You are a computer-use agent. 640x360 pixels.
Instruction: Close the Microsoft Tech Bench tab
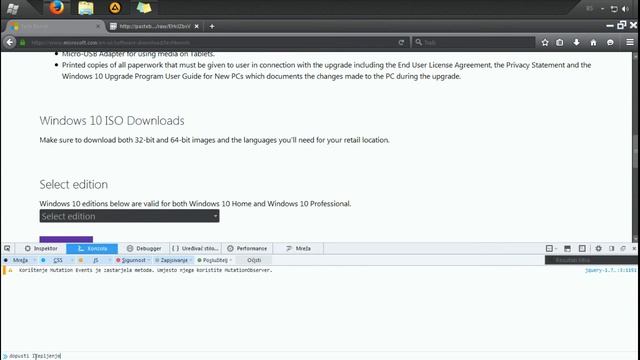(98, 27)
